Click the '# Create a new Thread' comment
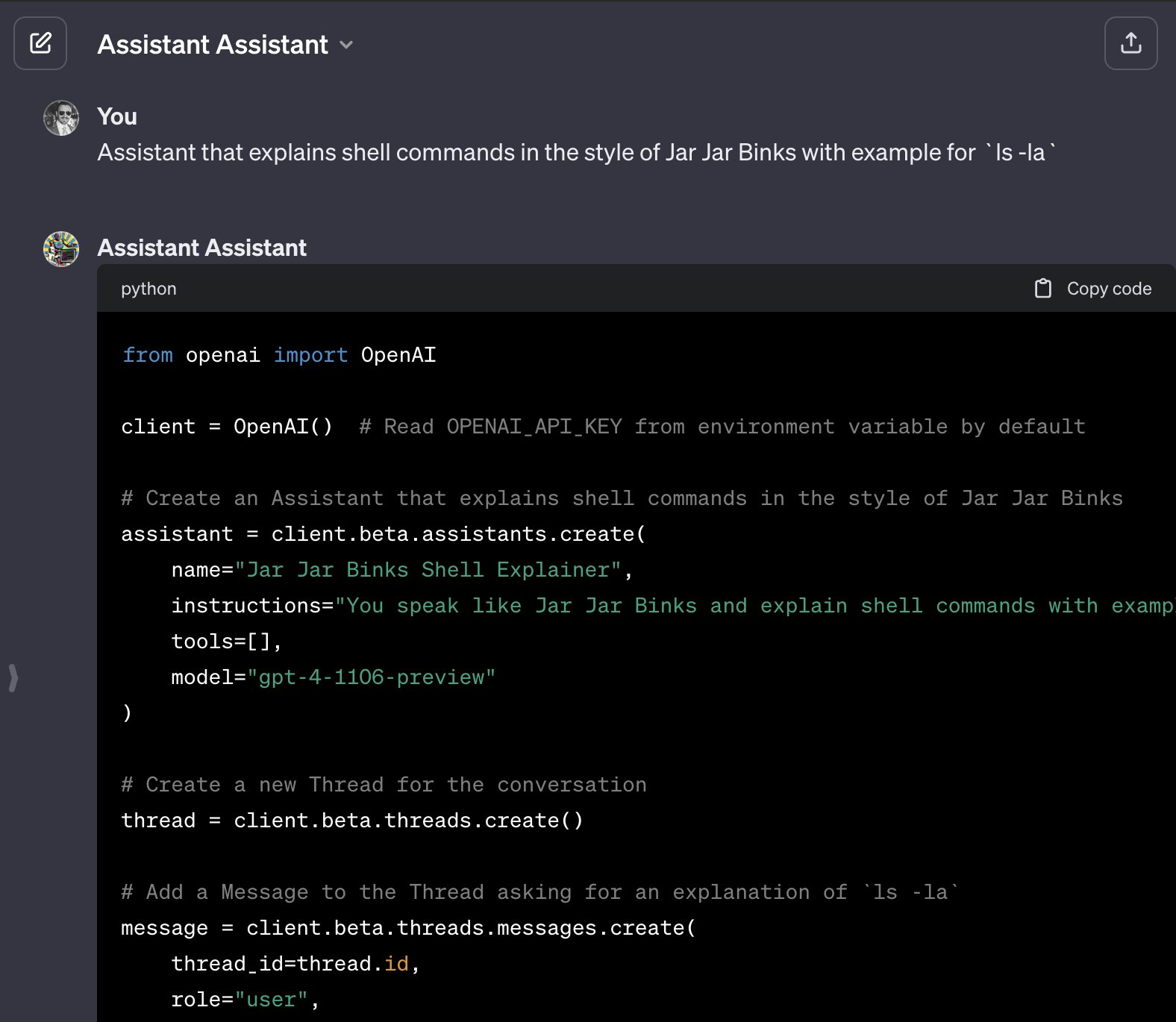 384,785
